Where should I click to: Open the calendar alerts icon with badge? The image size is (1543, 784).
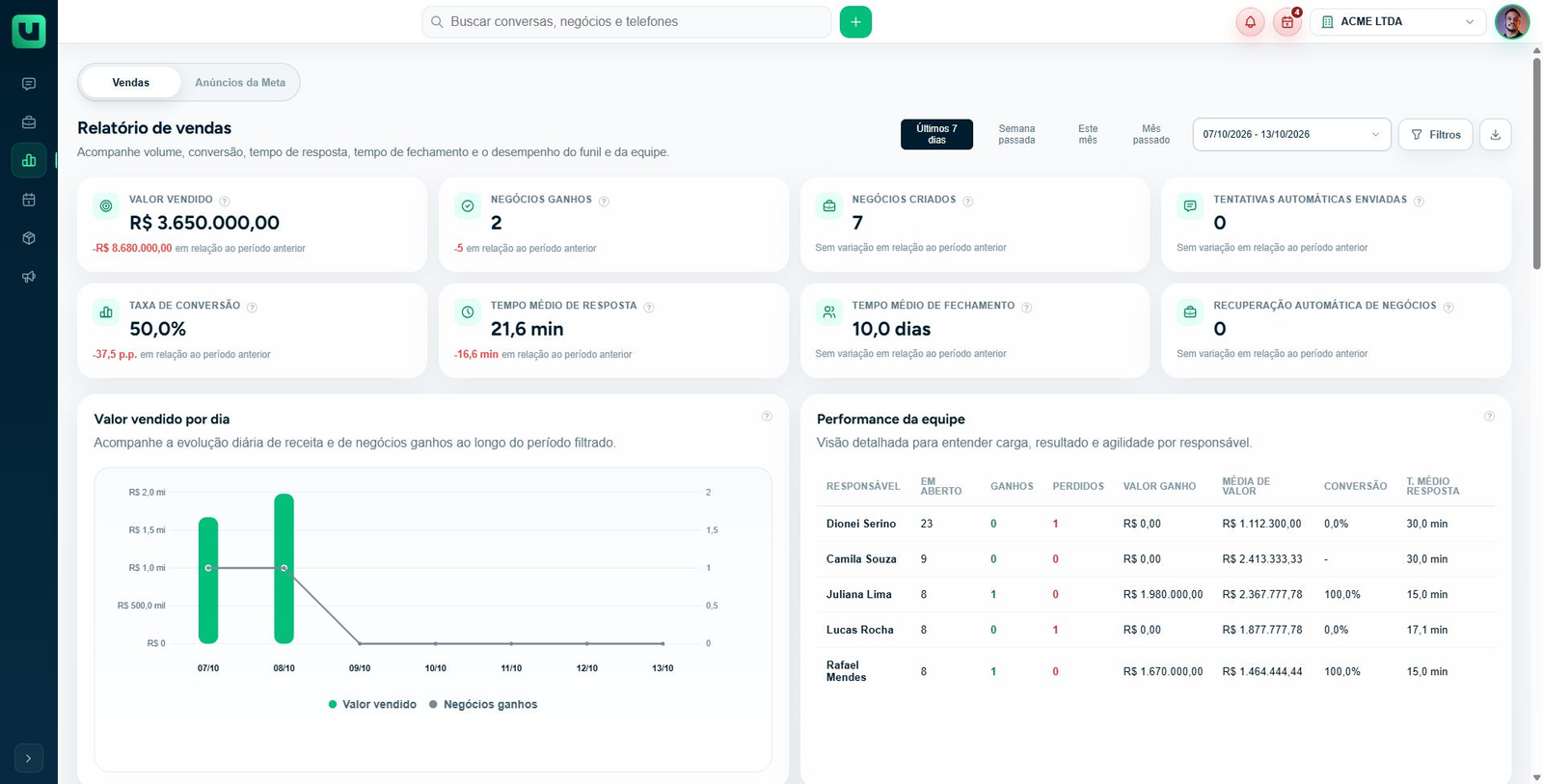click(1287, 22)
